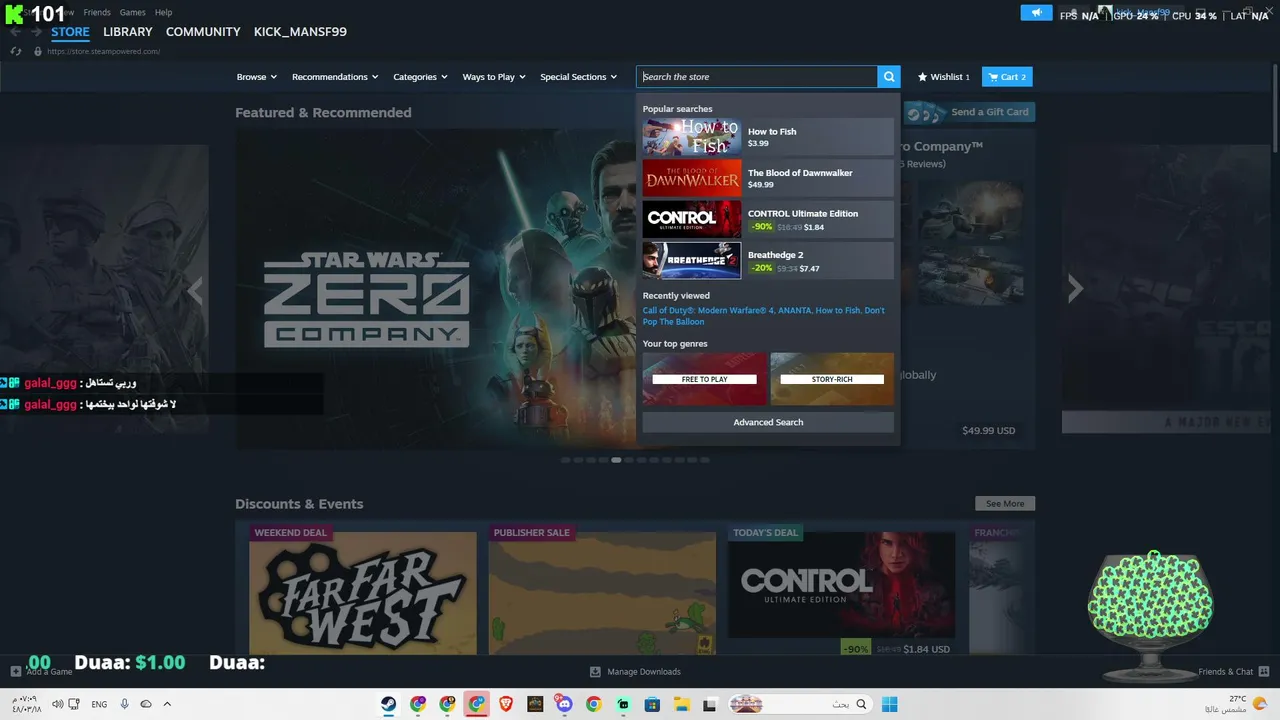Expand the Special Sections dropdown
This screenshot has height=720, width=1280.
pos(578,77)
